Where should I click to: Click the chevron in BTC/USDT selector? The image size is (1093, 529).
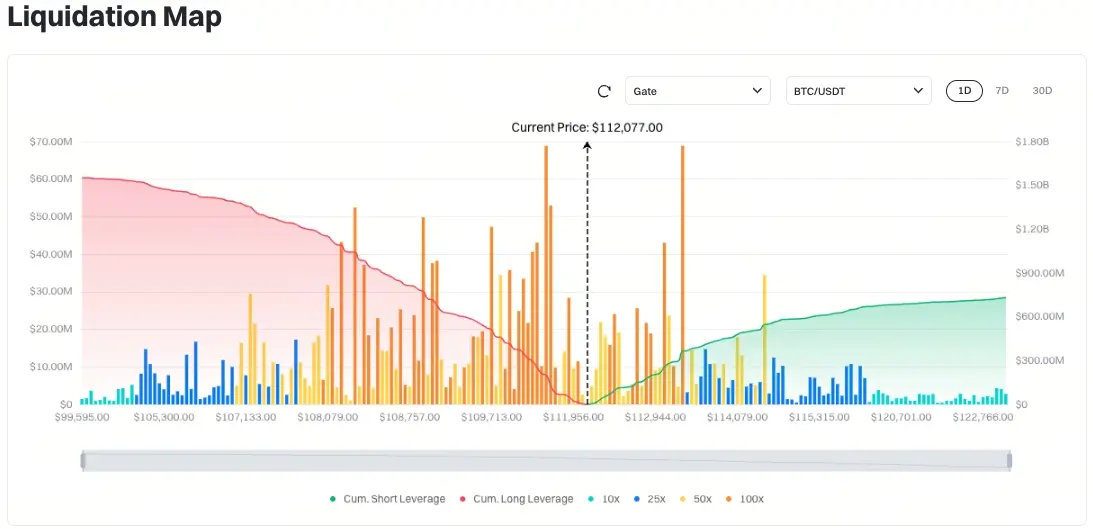(918, 91)
